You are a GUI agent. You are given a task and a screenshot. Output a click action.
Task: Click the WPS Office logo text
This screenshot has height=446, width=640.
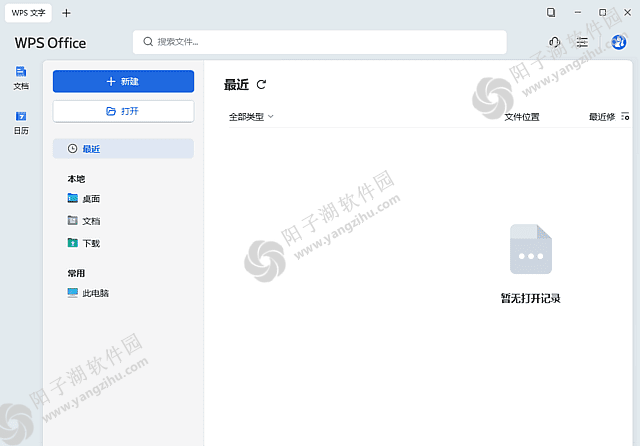pyautogui.click(x=50, y=43)
